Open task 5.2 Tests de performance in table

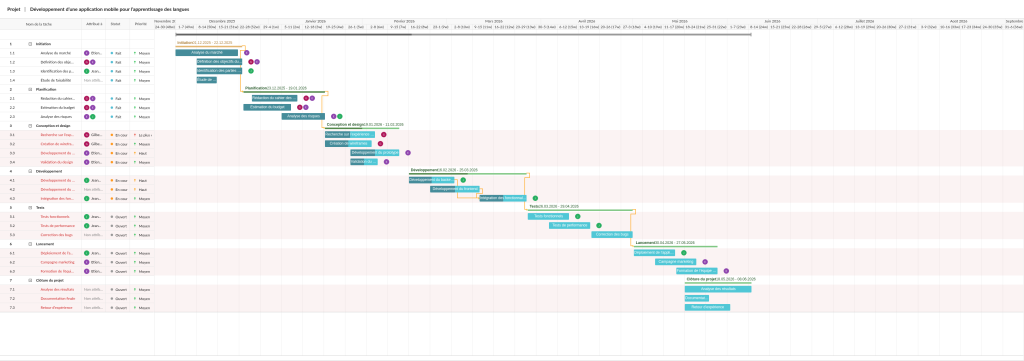pos(57,225)
